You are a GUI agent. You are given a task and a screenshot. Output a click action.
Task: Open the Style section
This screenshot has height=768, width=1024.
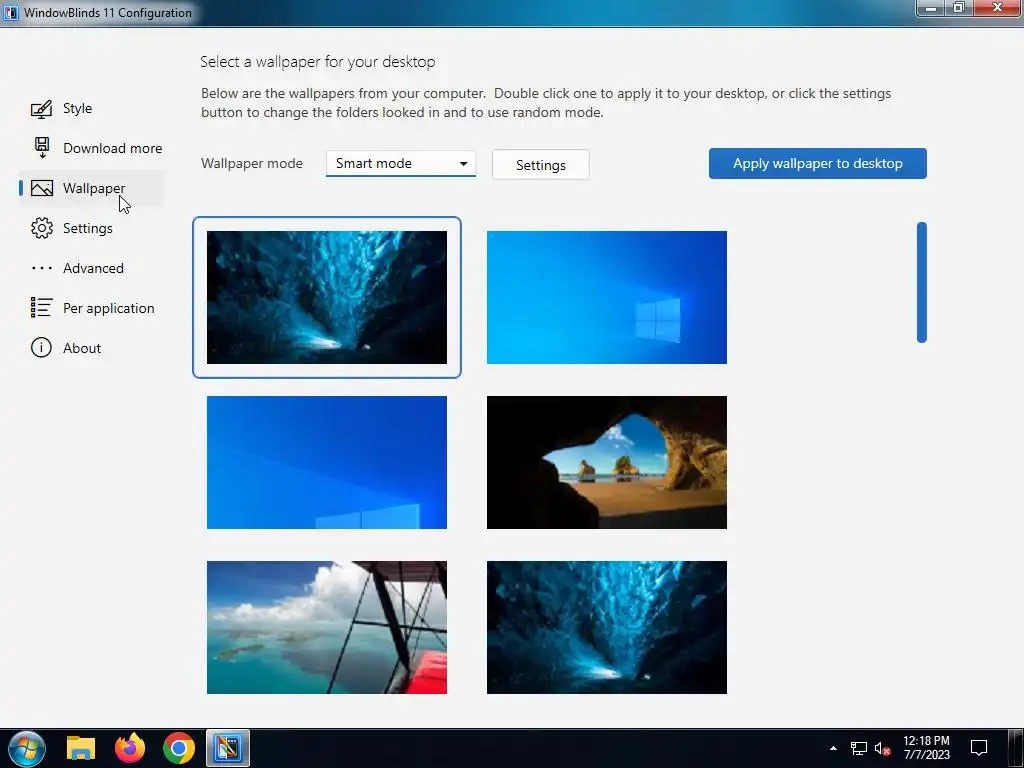click(77, 108)
